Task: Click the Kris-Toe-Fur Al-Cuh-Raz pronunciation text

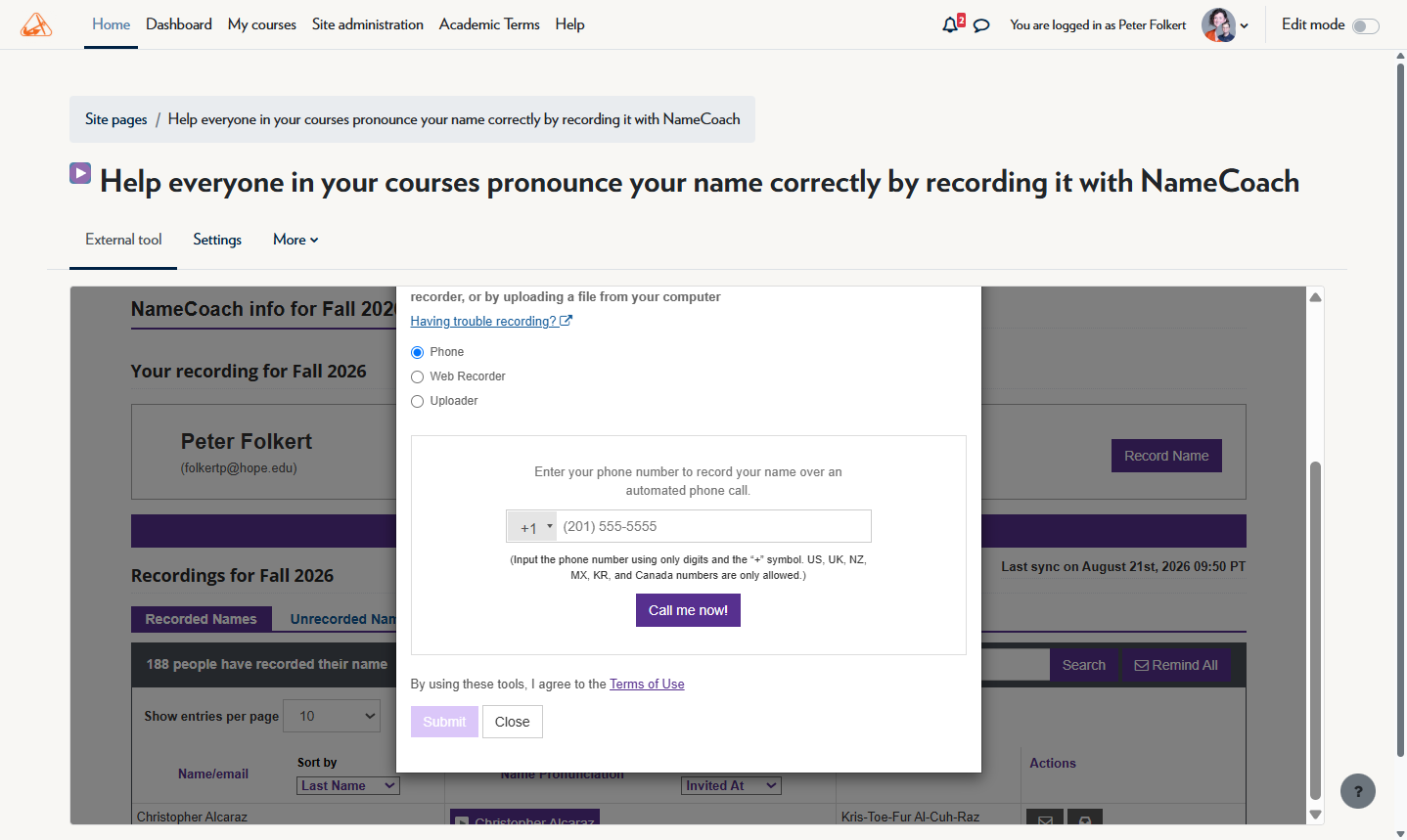Action: [x=910, y=818]
